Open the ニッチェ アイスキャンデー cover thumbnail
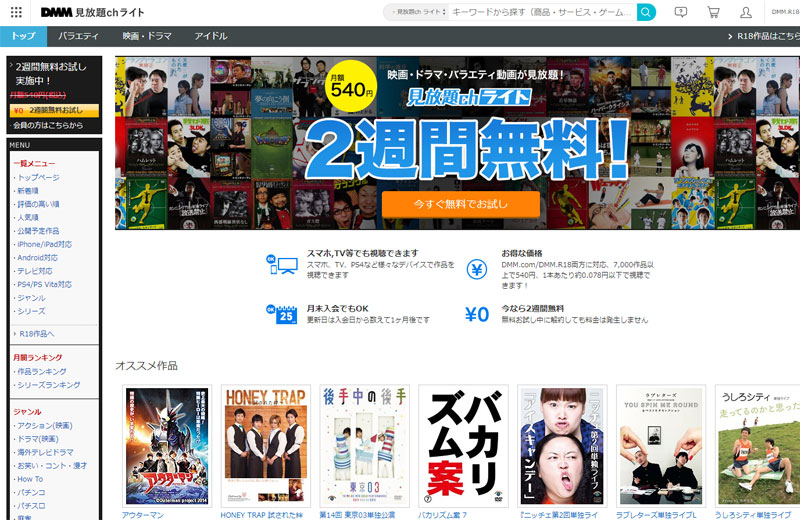800x520 pixels. tap(562, 446)
